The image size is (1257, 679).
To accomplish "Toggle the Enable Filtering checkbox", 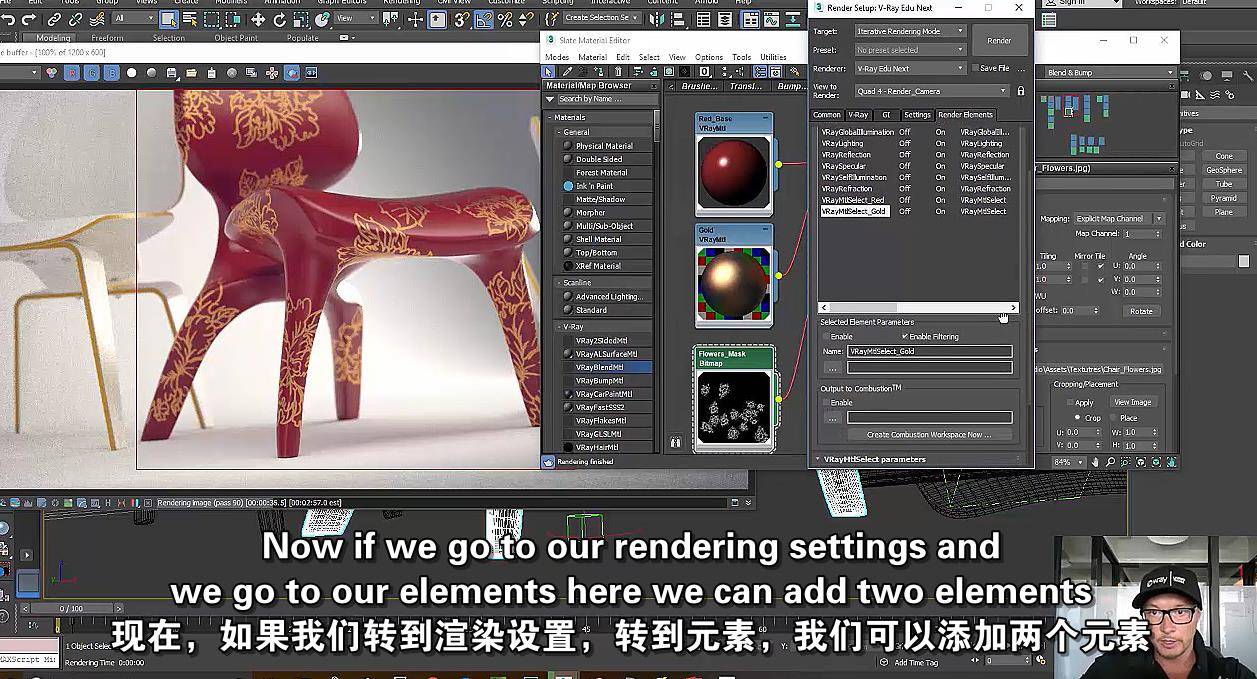I will coord(904,337).
